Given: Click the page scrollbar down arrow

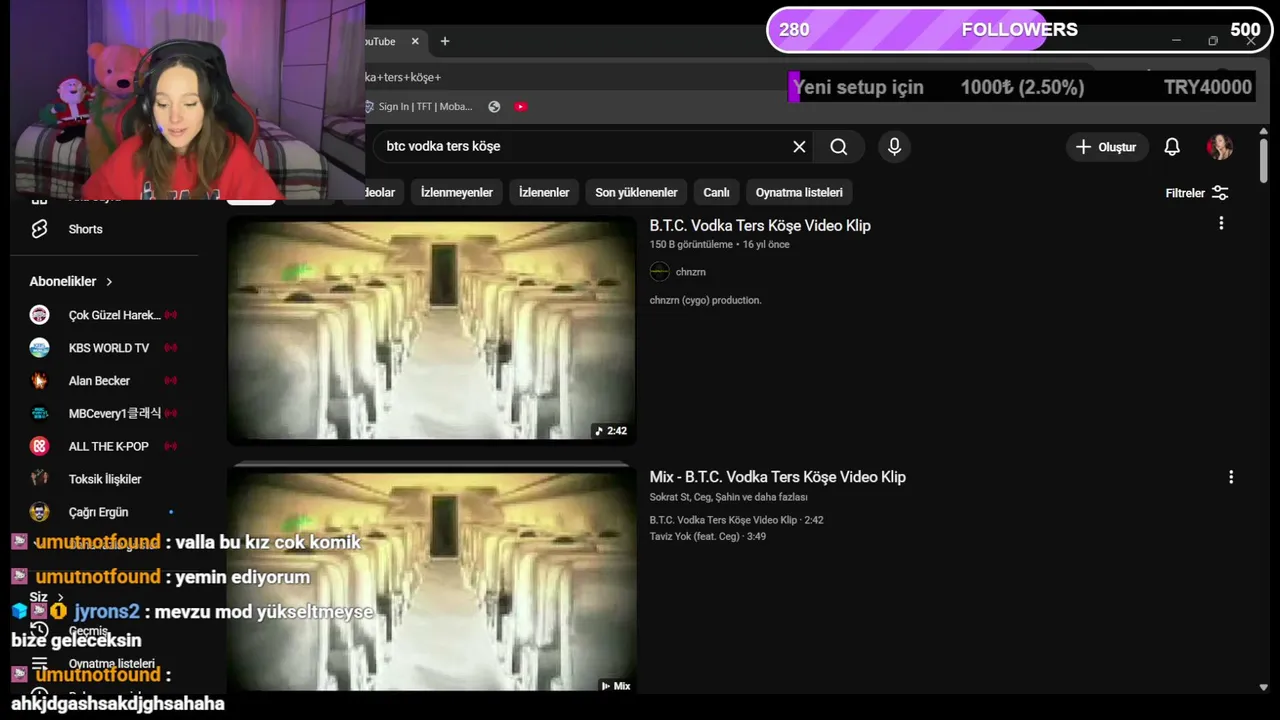Looking at the screenshot, I should point(1263,687).
